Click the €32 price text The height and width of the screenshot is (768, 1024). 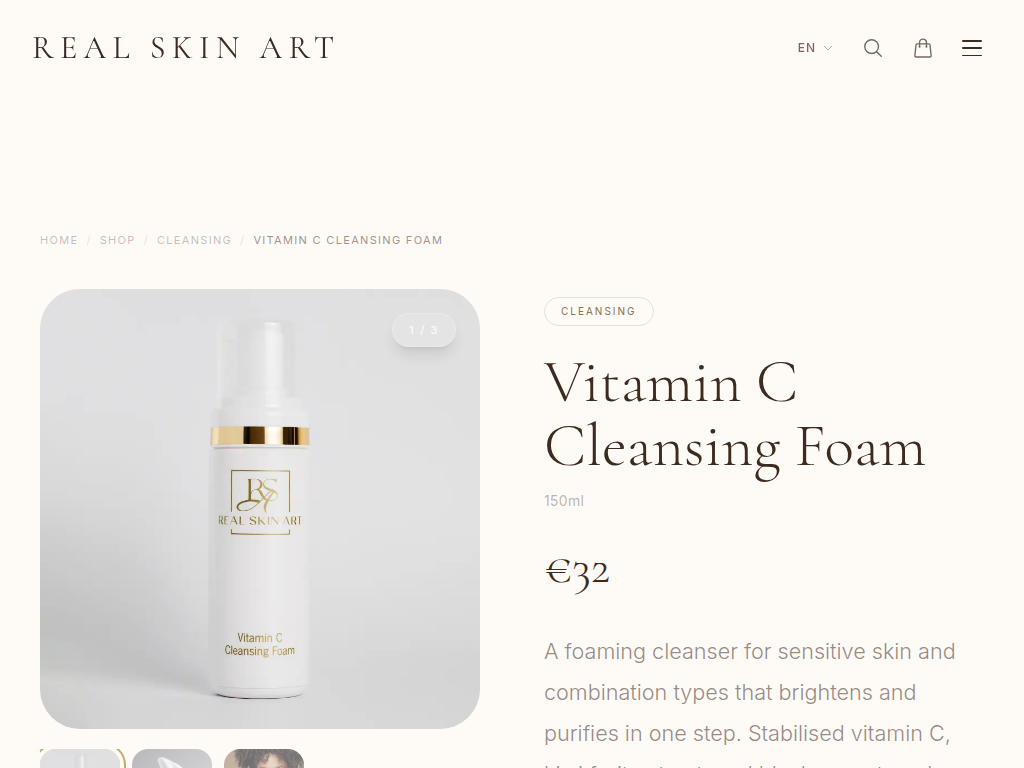[x=577, y=573]
